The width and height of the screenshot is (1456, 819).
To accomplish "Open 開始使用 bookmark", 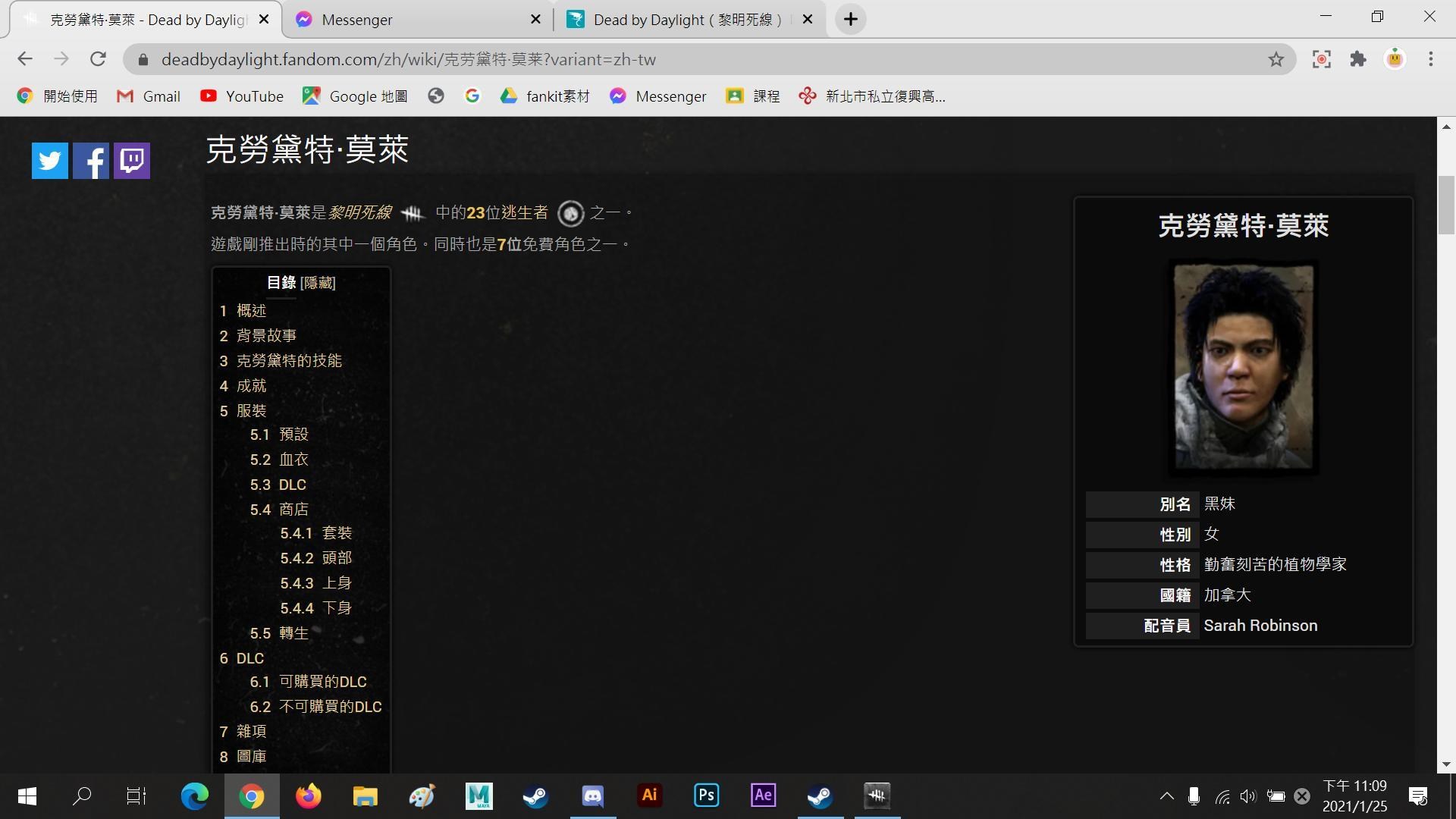I will (58, 96).
